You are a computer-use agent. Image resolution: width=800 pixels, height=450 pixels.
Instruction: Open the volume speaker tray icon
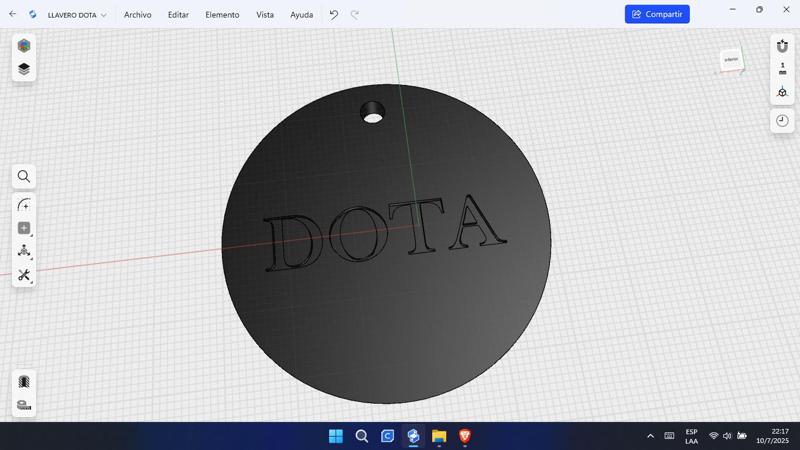(727, 436)
